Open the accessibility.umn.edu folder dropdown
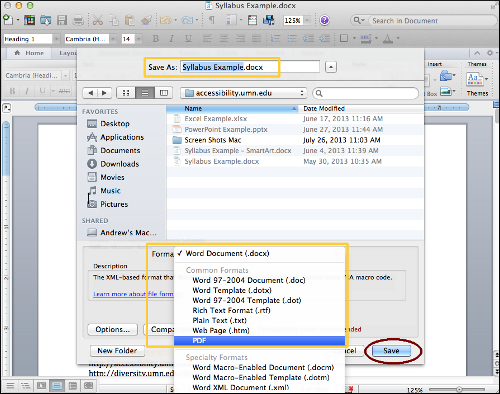 (244, 93)
